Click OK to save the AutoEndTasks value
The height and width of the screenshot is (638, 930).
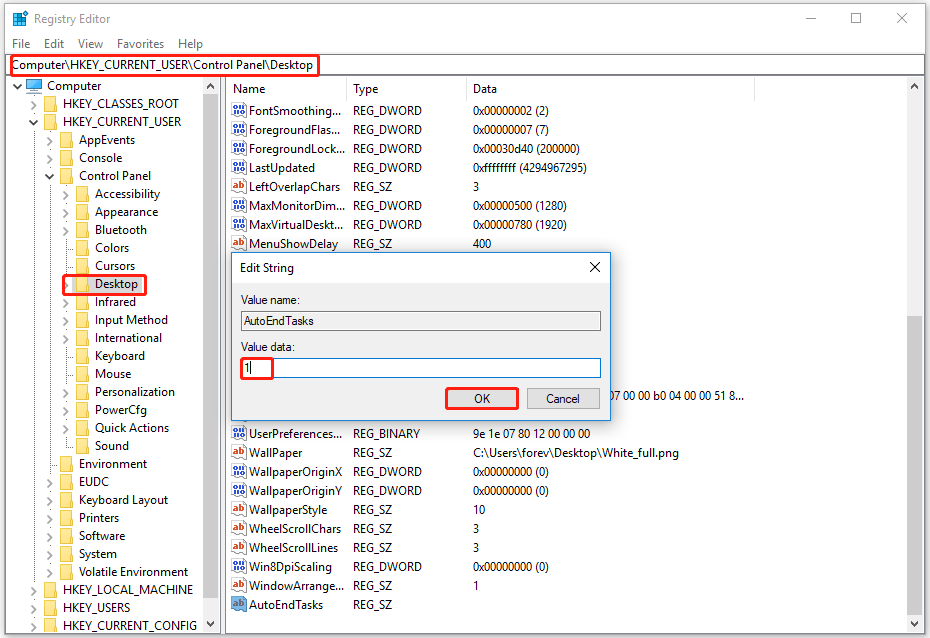tap(481, 398)
